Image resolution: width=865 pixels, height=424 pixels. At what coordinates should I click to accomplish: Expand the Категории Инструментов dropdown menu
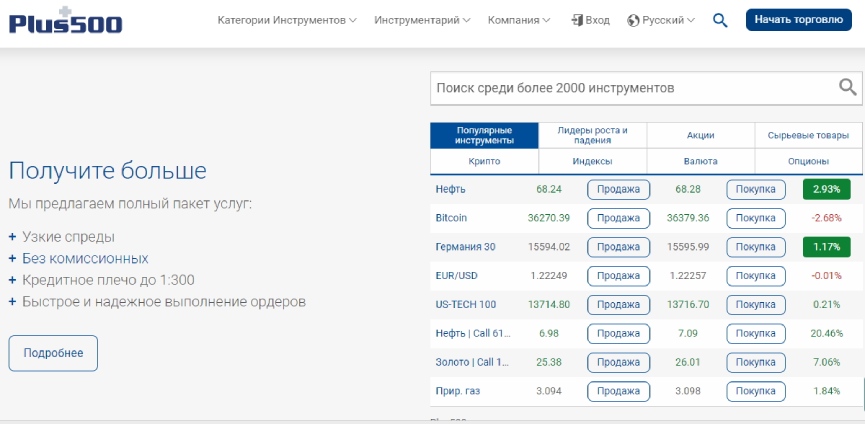pos(286,20)
